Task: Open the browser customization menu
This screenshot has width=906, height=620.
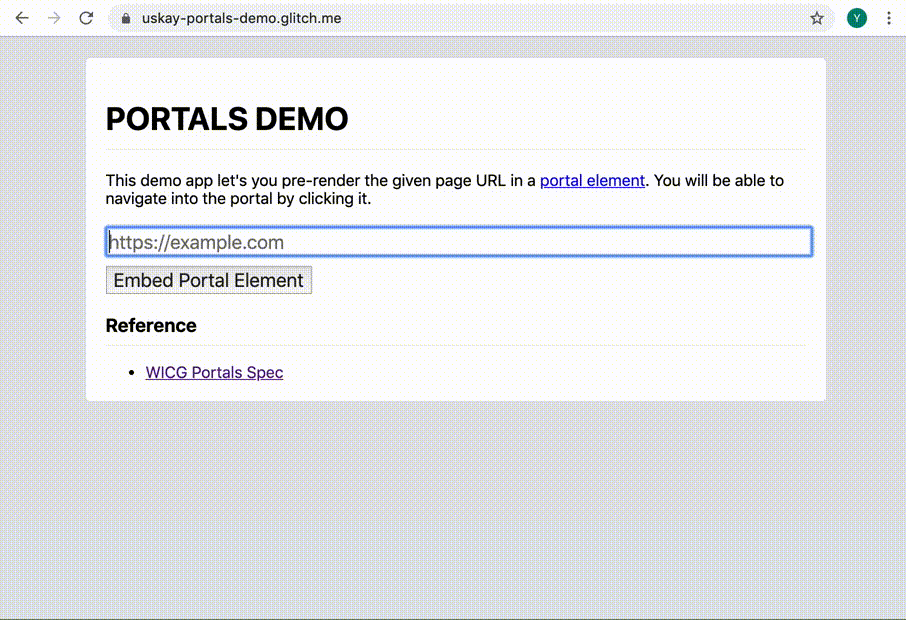Action: click(889, 17)
